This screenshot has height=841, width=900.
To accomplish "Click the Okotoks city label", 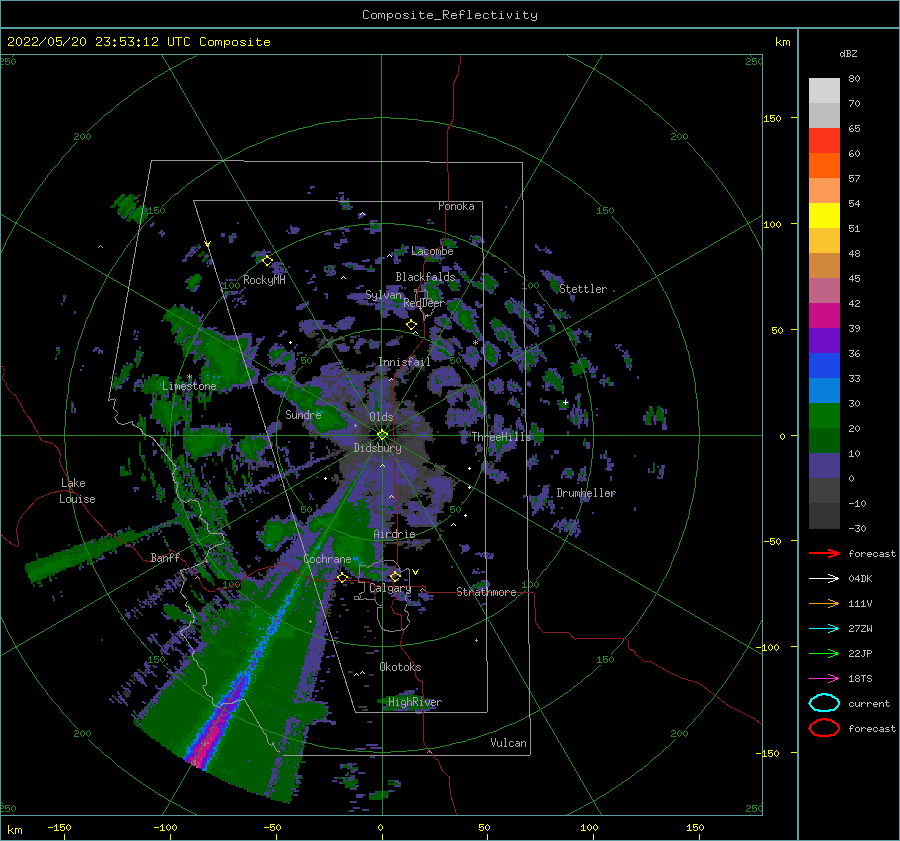I will 400,667.
